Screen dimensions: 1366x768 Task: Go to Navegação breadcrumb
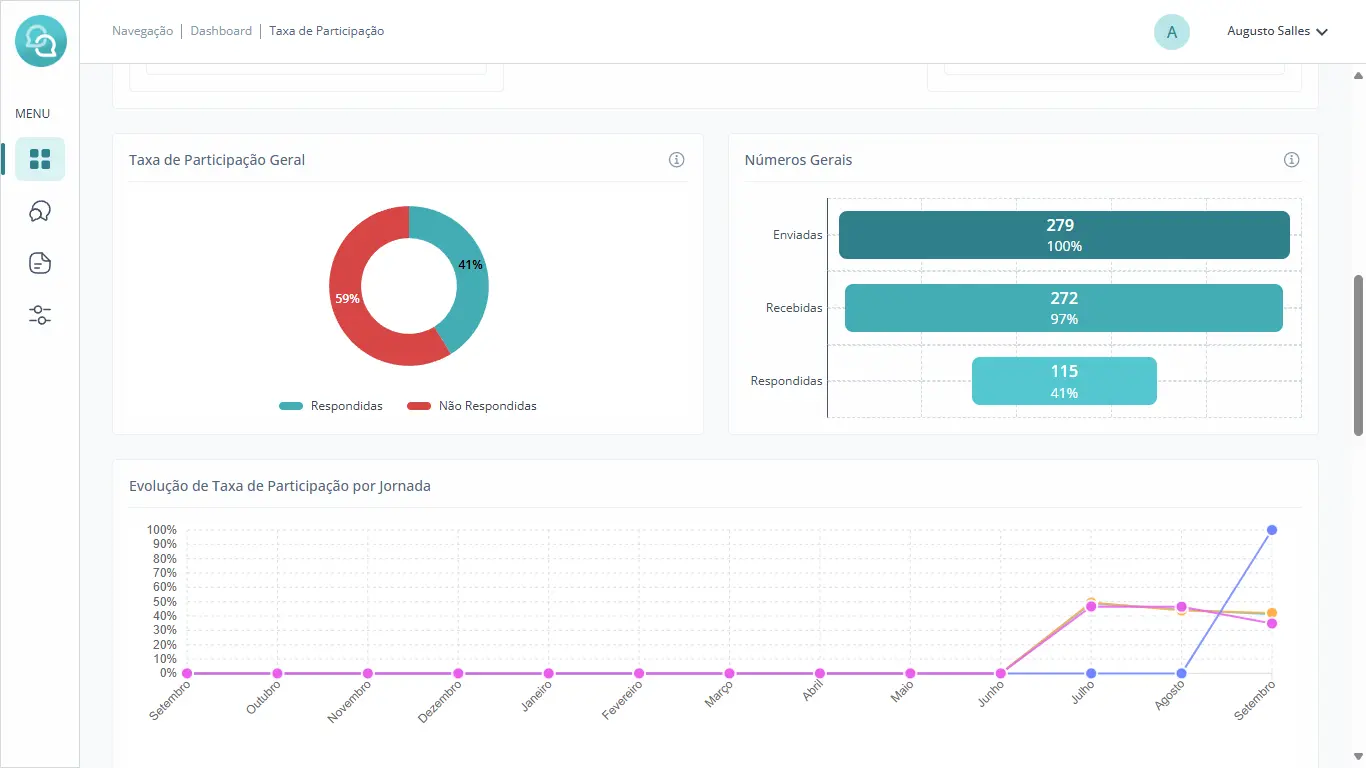click(142, 31)
